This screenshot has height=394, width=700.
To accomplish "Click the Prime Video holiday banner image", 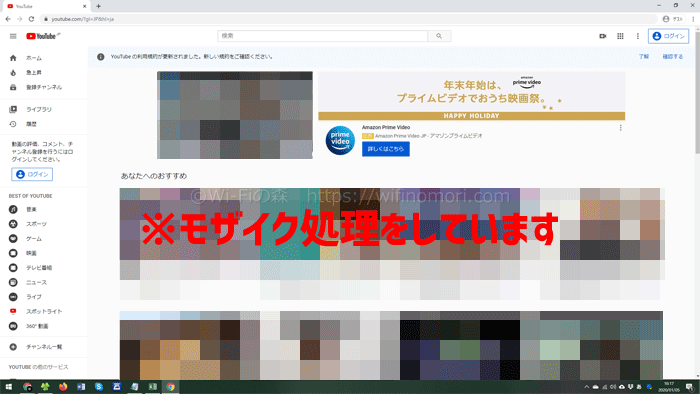I will [471, 96].
